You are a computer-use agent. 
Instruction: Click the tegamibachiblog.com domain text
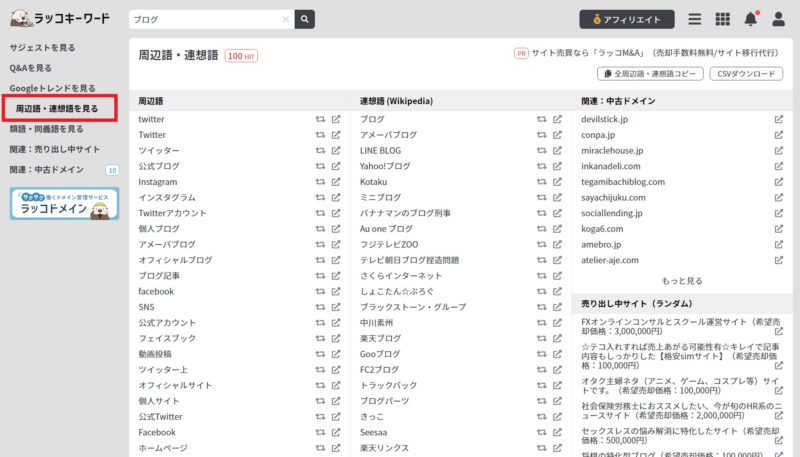[x=623, y=182]
